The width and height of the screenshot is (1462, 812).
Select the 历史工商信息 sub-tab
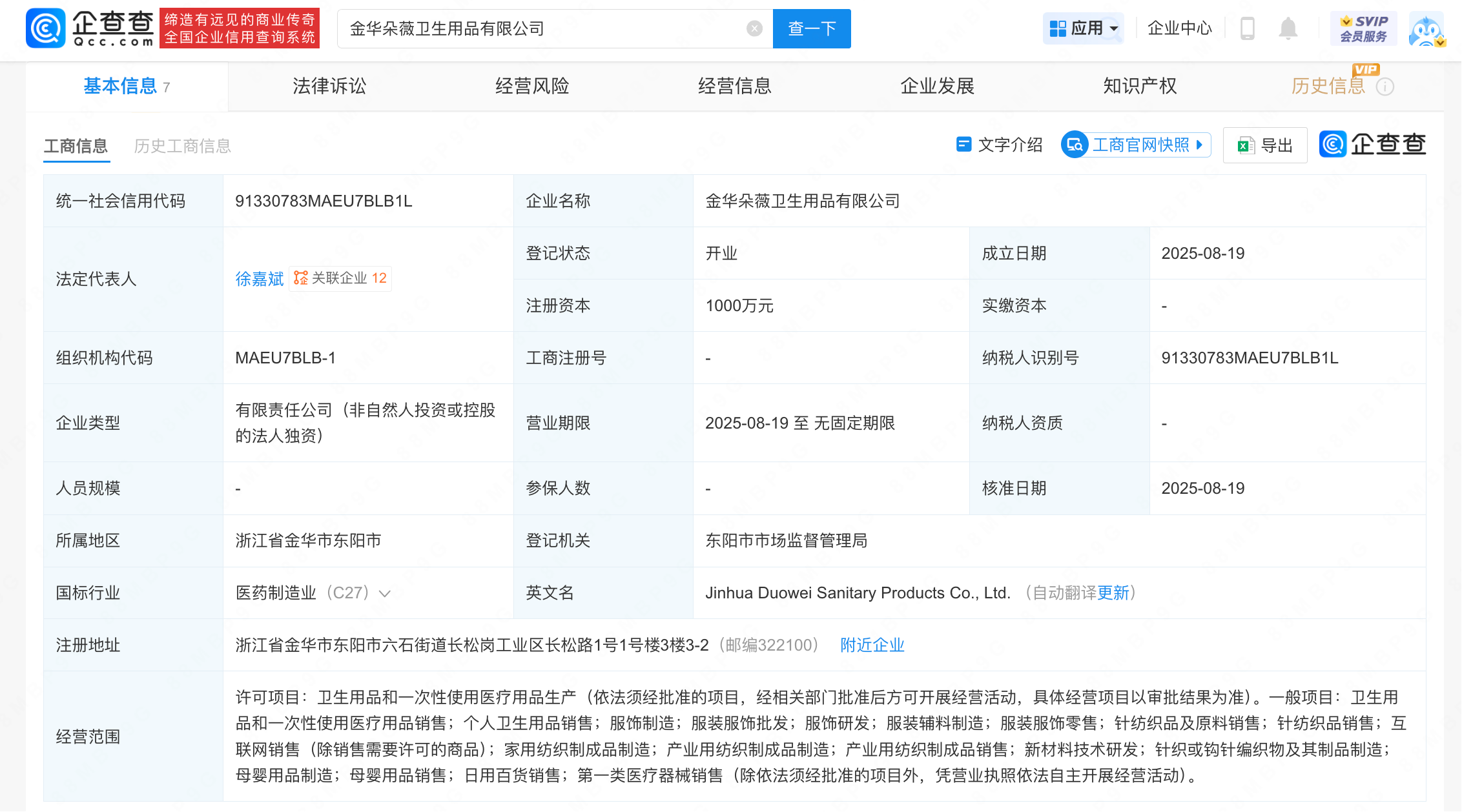click(182, 146)
